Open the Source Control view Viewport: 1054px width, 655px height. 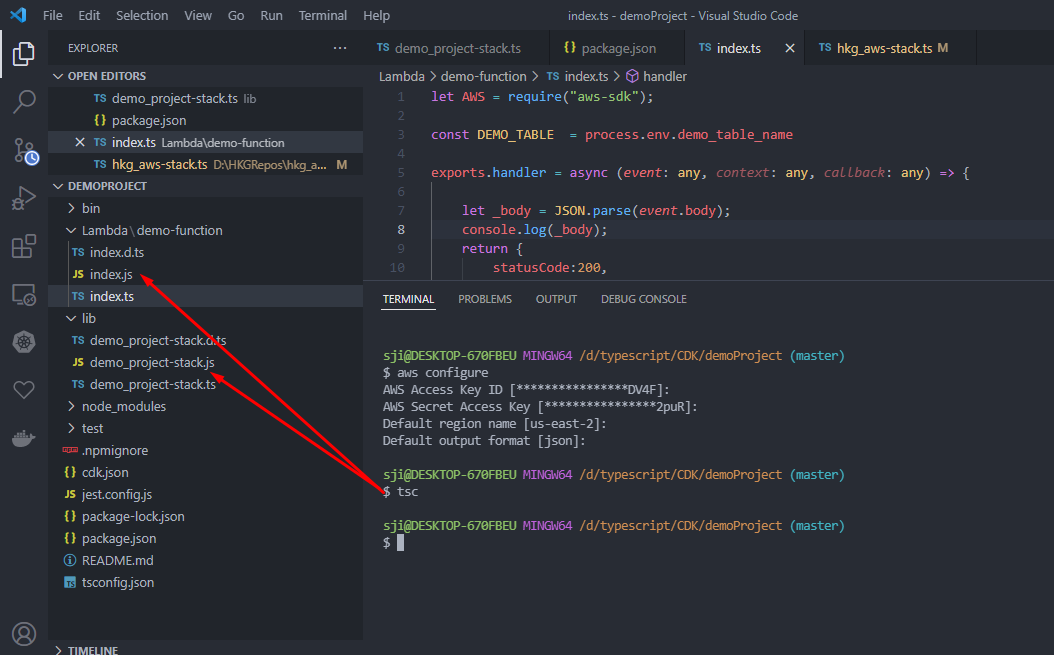23,151
